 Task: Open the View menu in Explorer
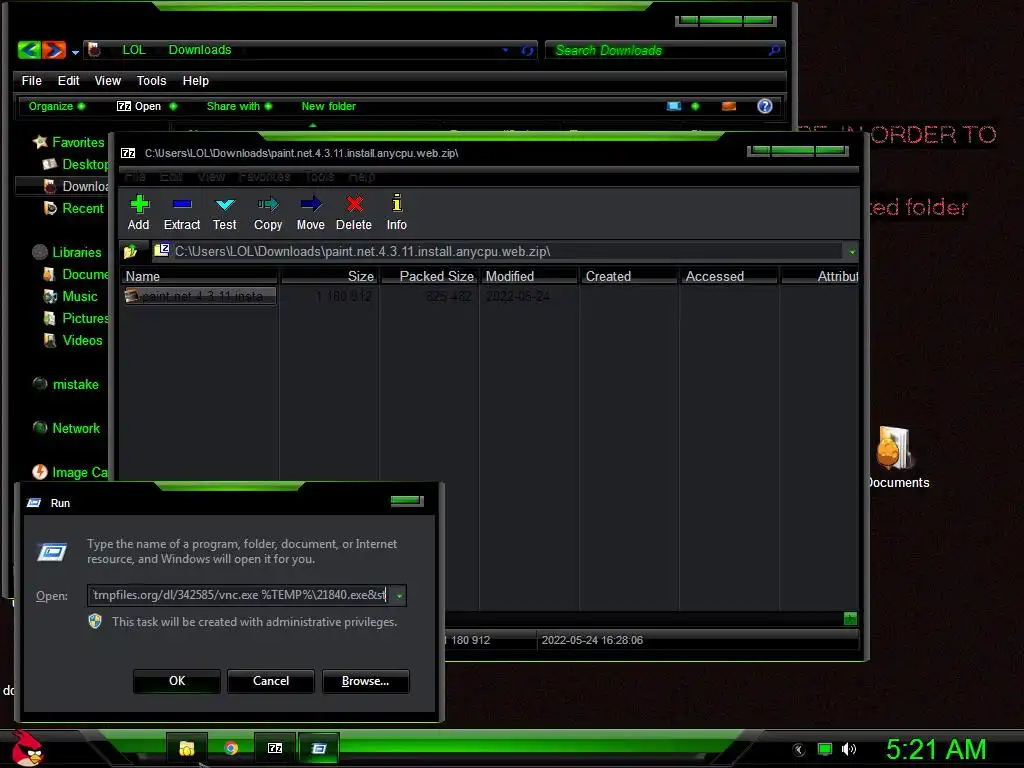[108, 80]
